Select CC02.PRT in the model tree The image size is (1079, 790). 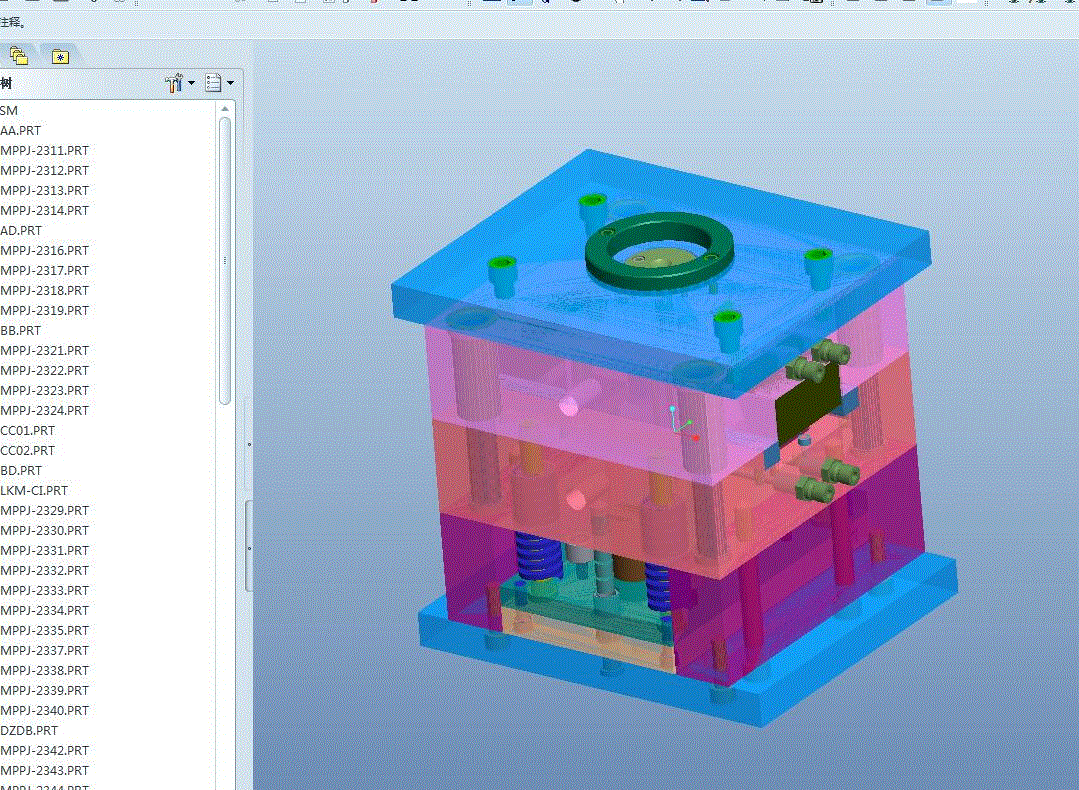click(x=28, y=450)
